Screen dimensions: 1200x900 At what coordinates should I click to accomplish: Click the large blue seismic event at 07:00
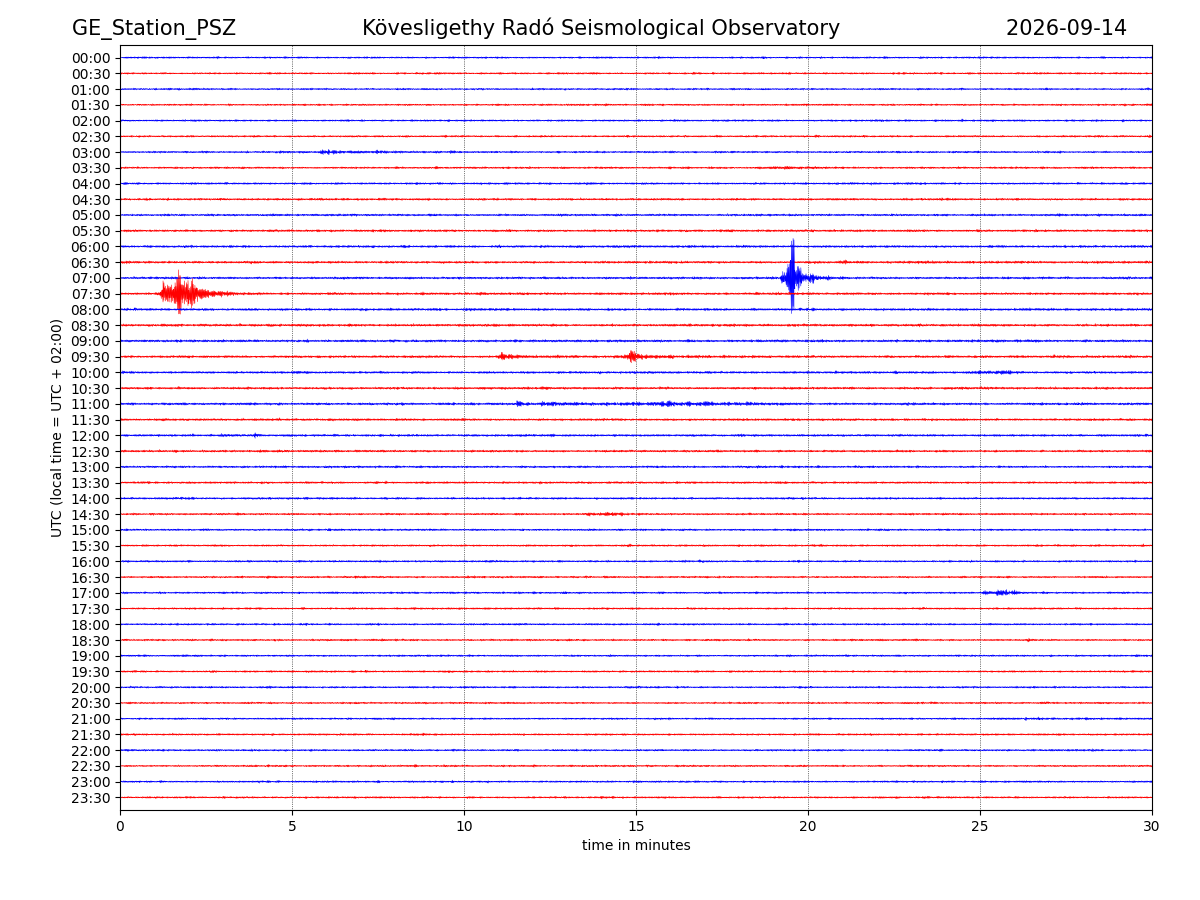pos(795,277)
